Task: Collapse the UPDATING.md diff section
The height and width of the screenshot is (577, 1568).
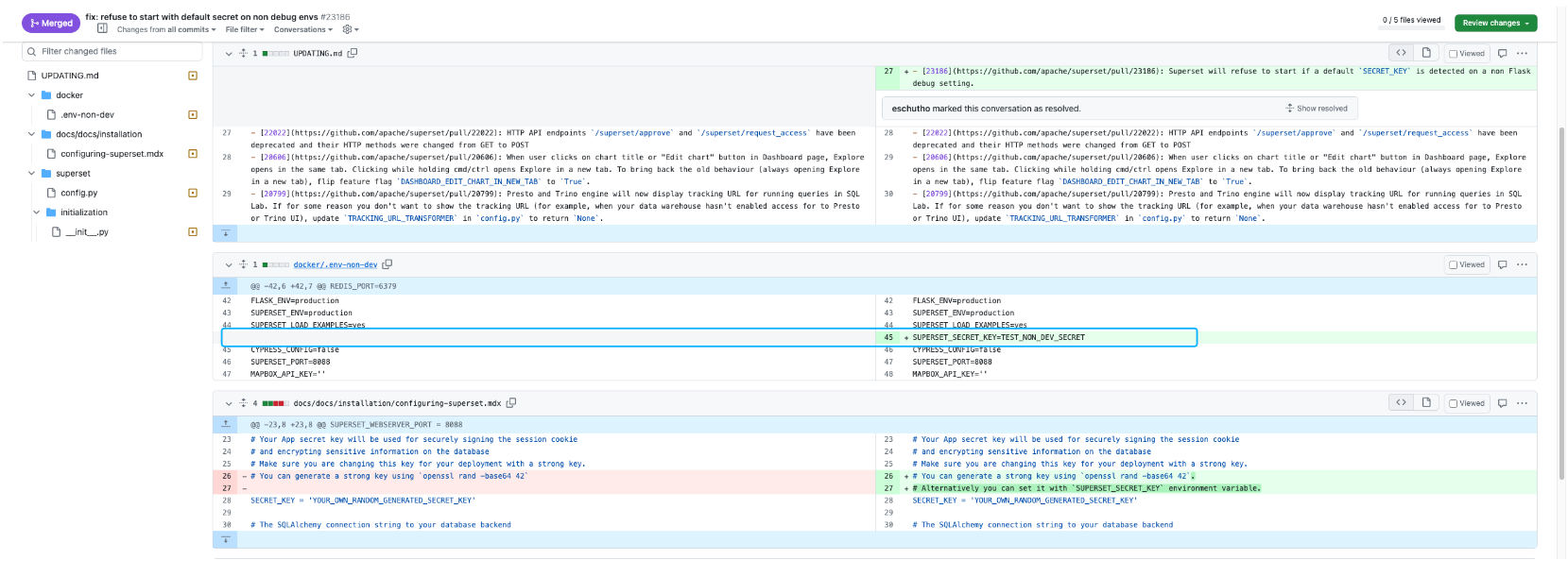Action: 229,54
